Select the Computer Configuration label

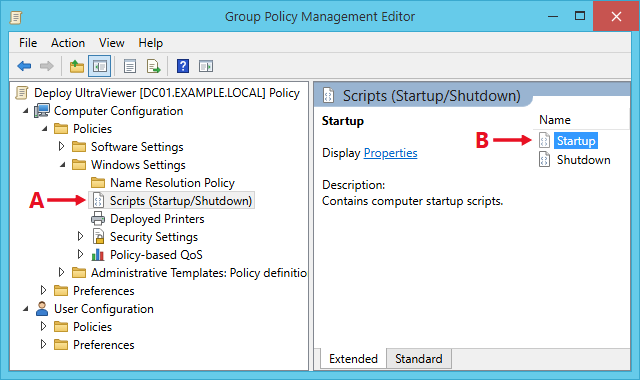pyautogui.click(x=118, y=111)
